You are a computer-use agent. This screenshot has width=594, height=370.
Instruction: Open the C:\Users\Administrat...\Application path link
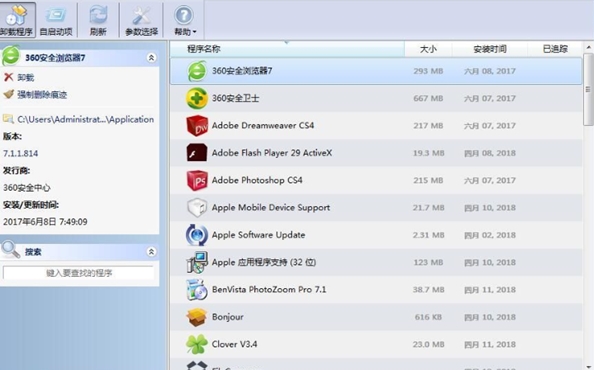click(x=78, y=119)
